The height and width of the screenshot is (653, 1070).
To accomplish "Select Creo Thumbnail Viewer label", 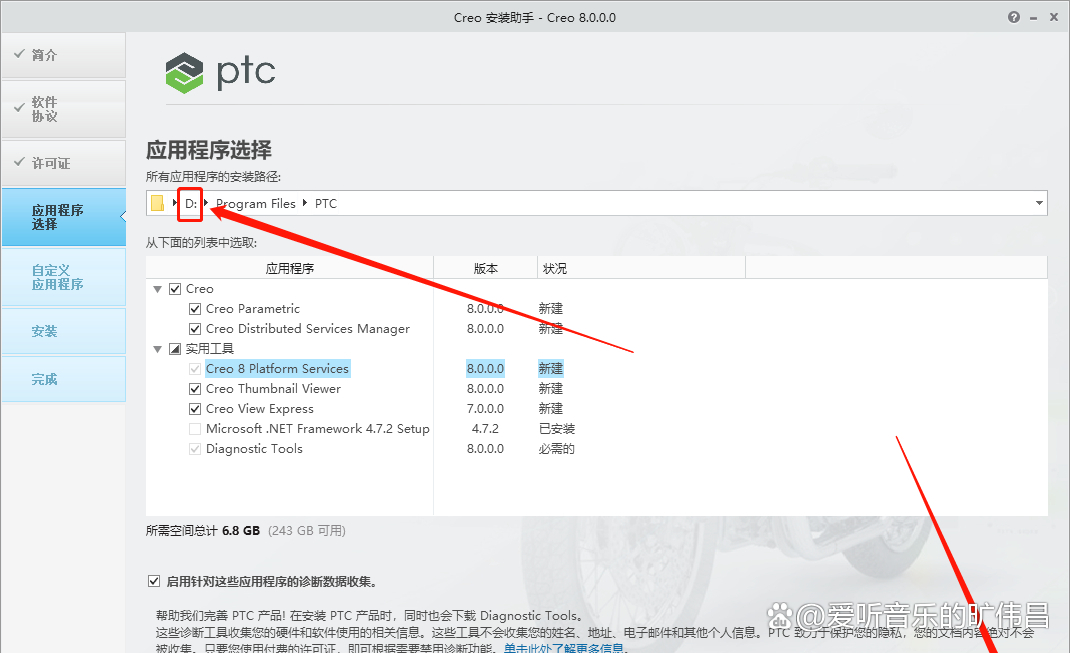I will (x=273, y=389).
